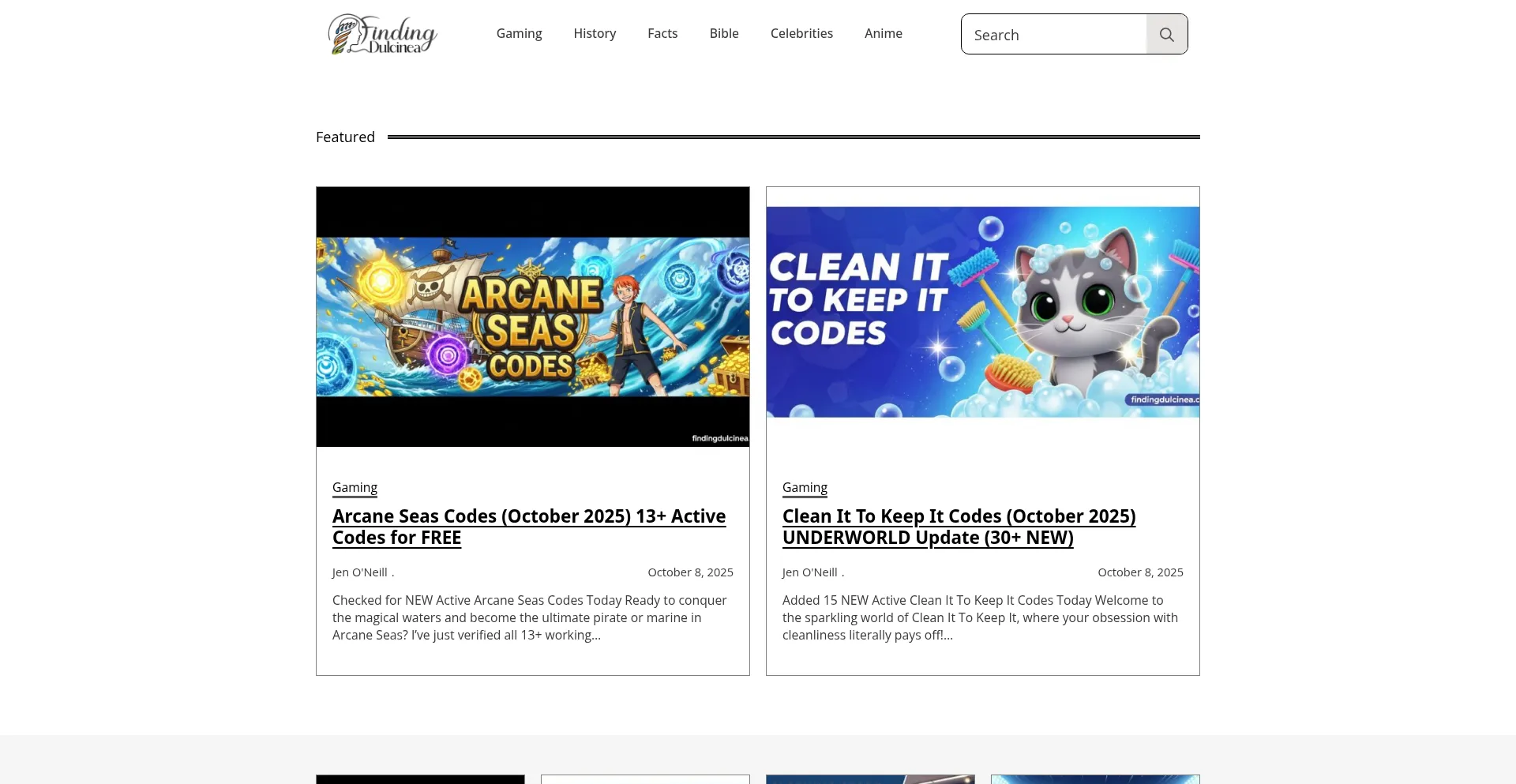Click author Jen O'Neill on Clean It post

point(810,572)
